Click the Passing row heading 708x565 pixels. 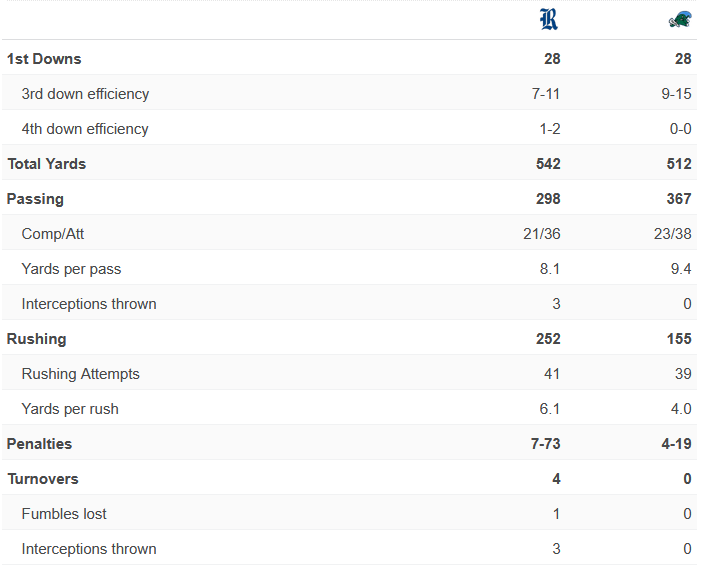click(35, 199)
